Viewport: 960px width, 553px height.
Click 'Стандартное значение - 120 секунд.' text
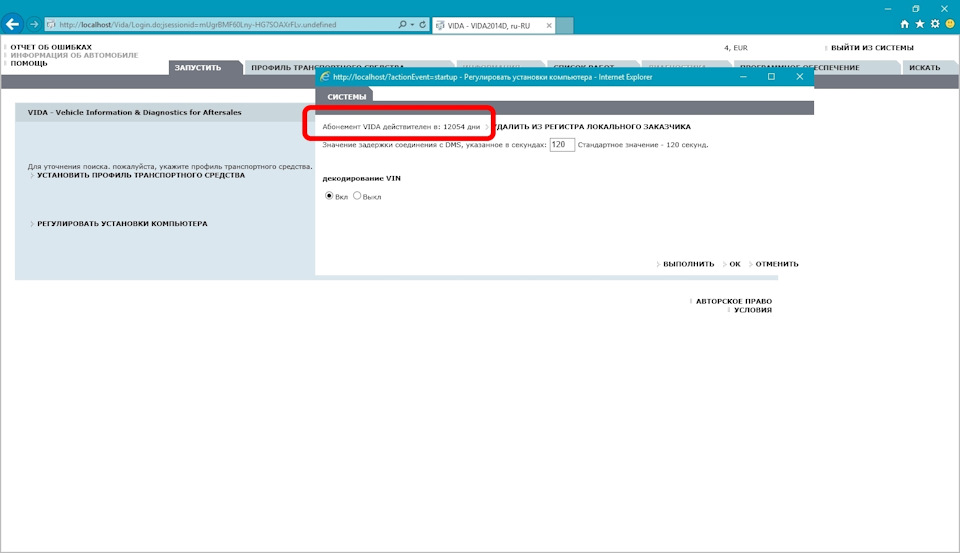pos(643,145)
